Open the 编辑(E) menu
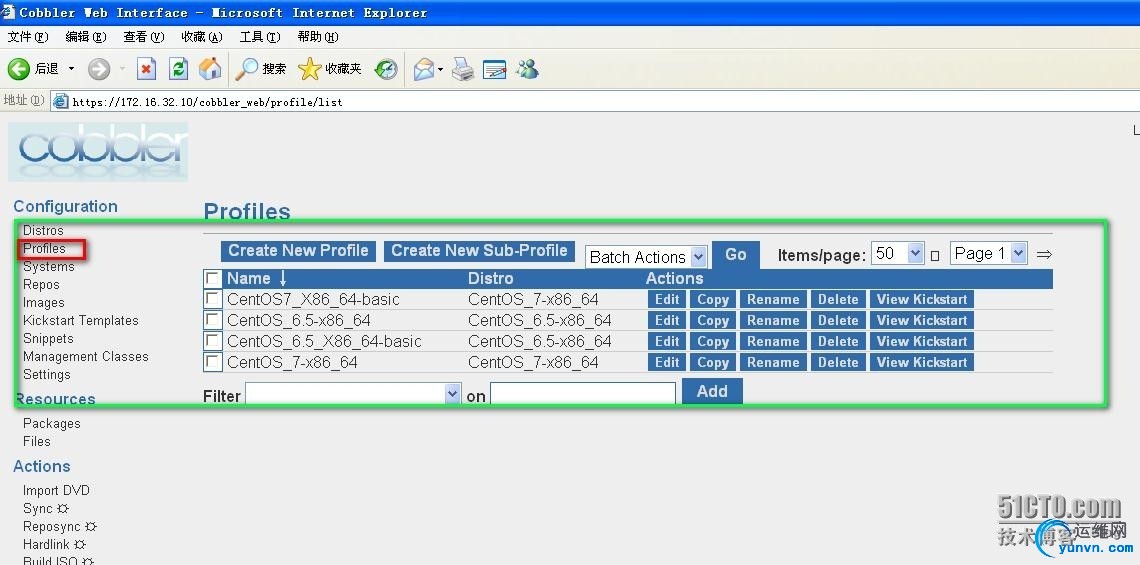This screenshot has height=565, width=1140. coord(86,37)
